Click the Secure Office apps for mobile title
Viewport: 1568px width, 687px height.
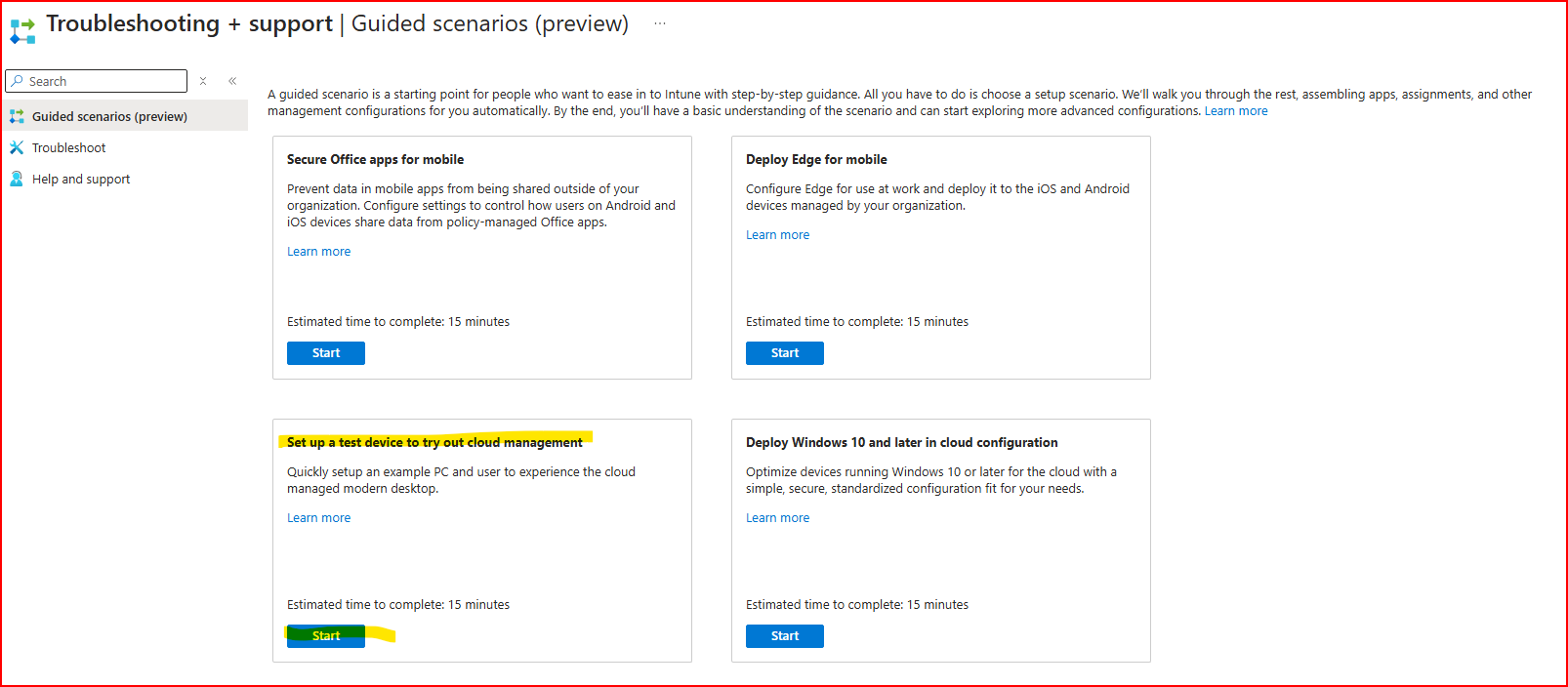tap(375, 160)
